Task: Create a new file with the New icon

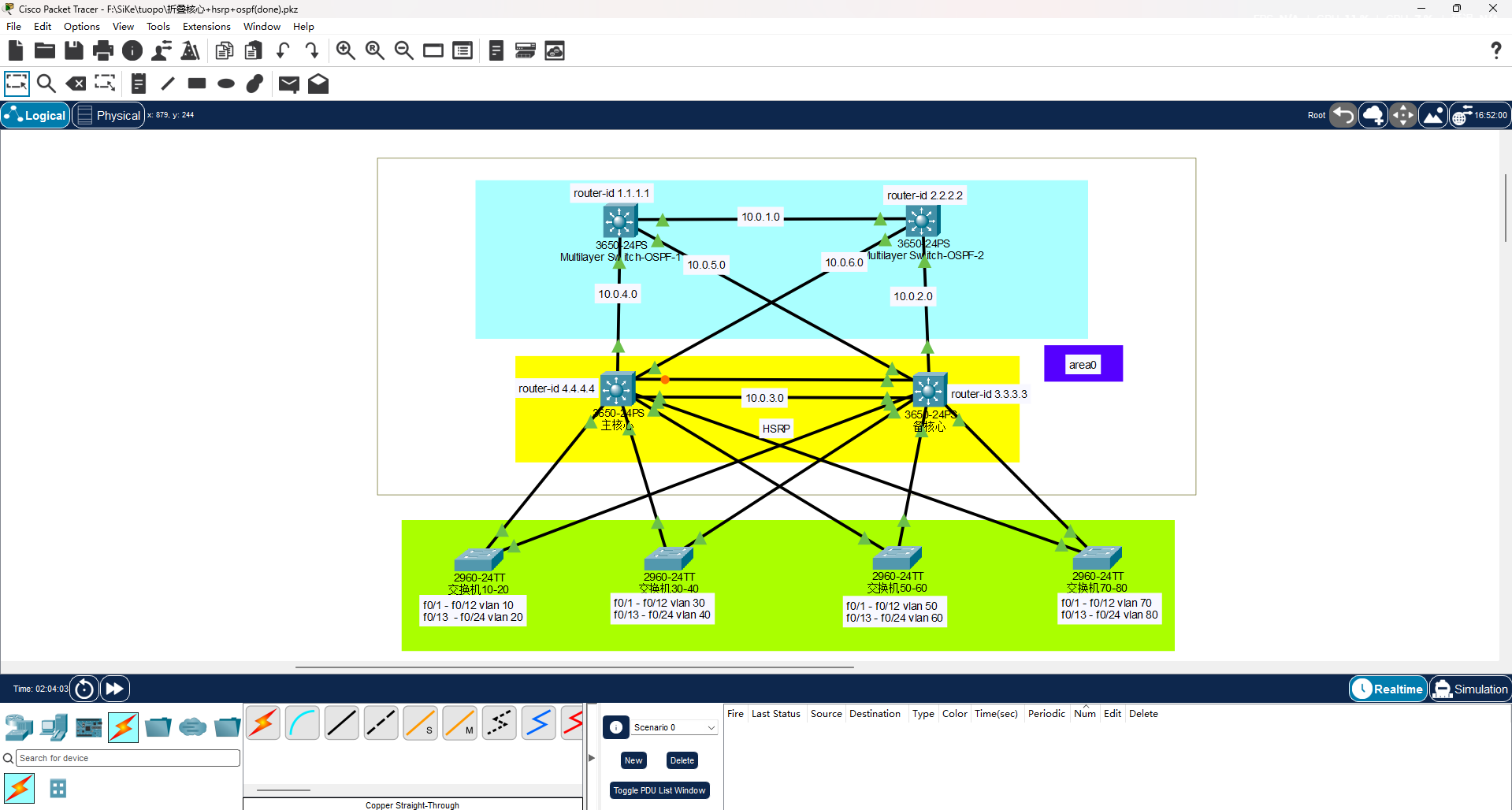Action: (x=16, y=51)
